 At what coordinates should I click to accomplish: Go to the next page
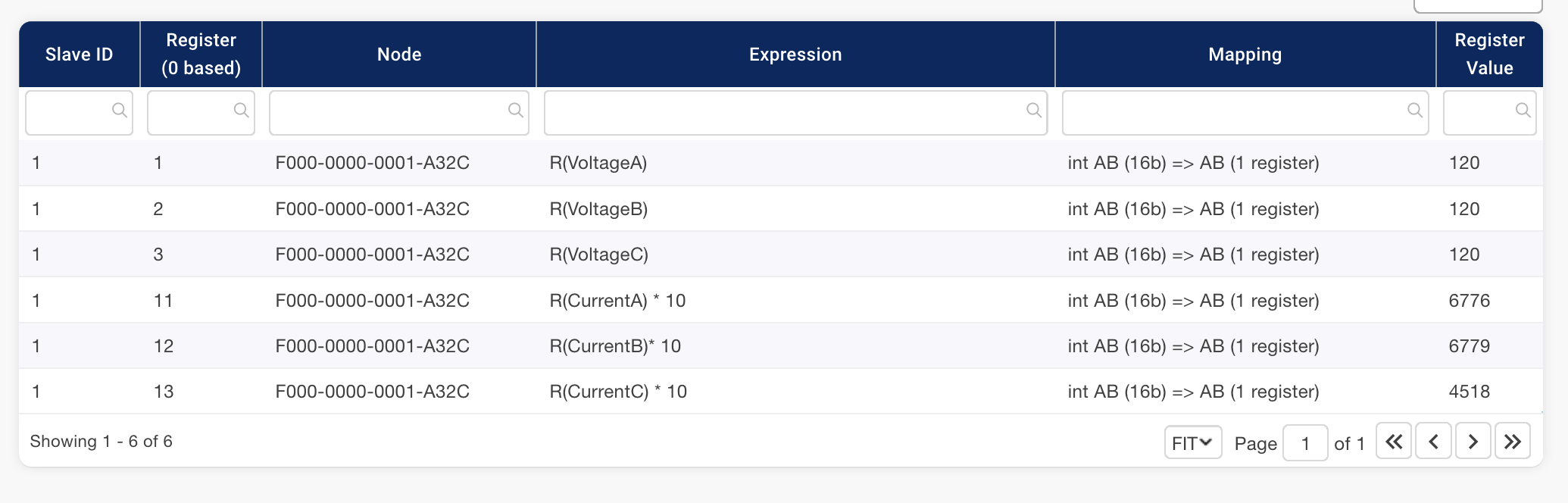coord(1473,442)
